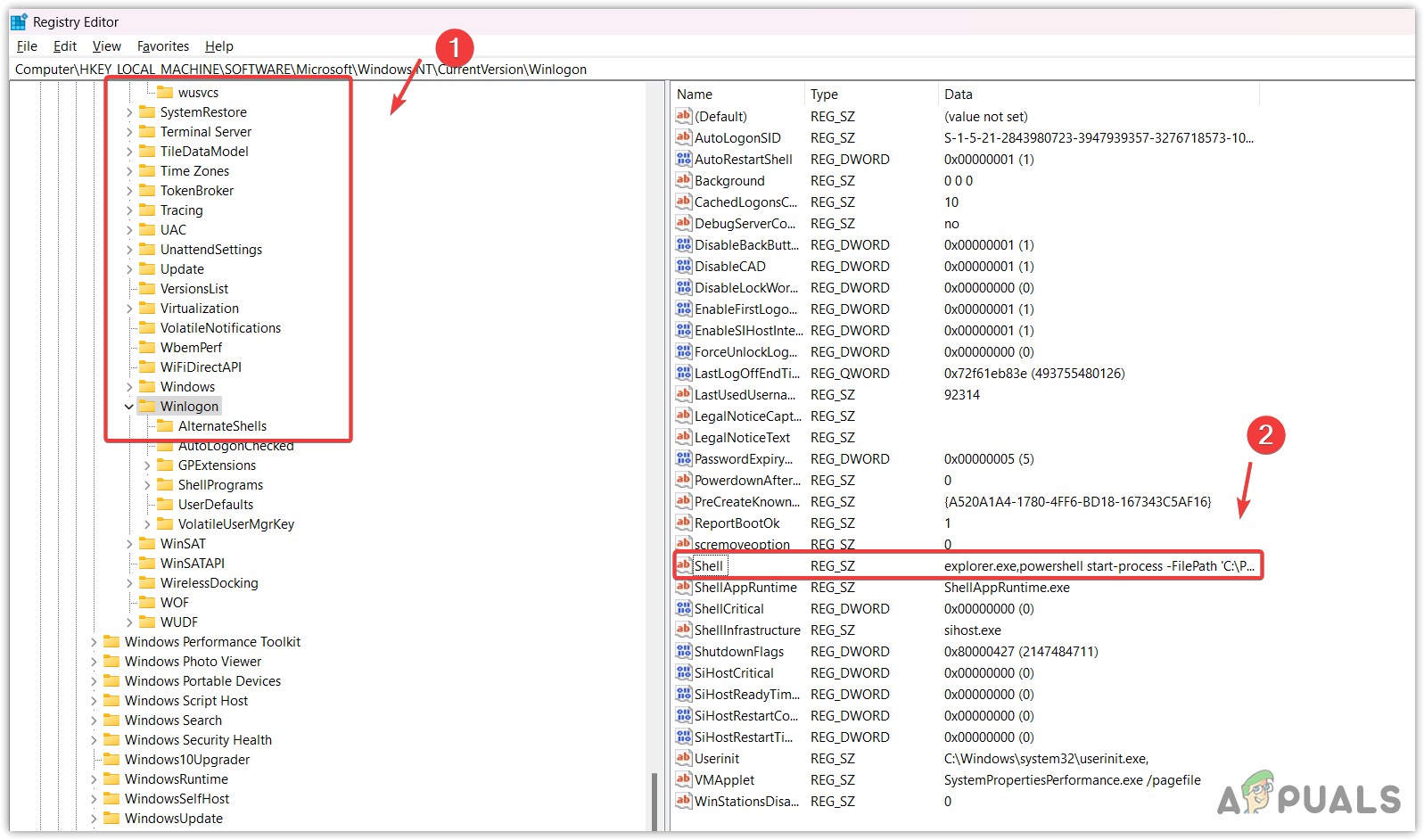
Task: Select the SiHostCritical value name
Action: tap(734, 672)
